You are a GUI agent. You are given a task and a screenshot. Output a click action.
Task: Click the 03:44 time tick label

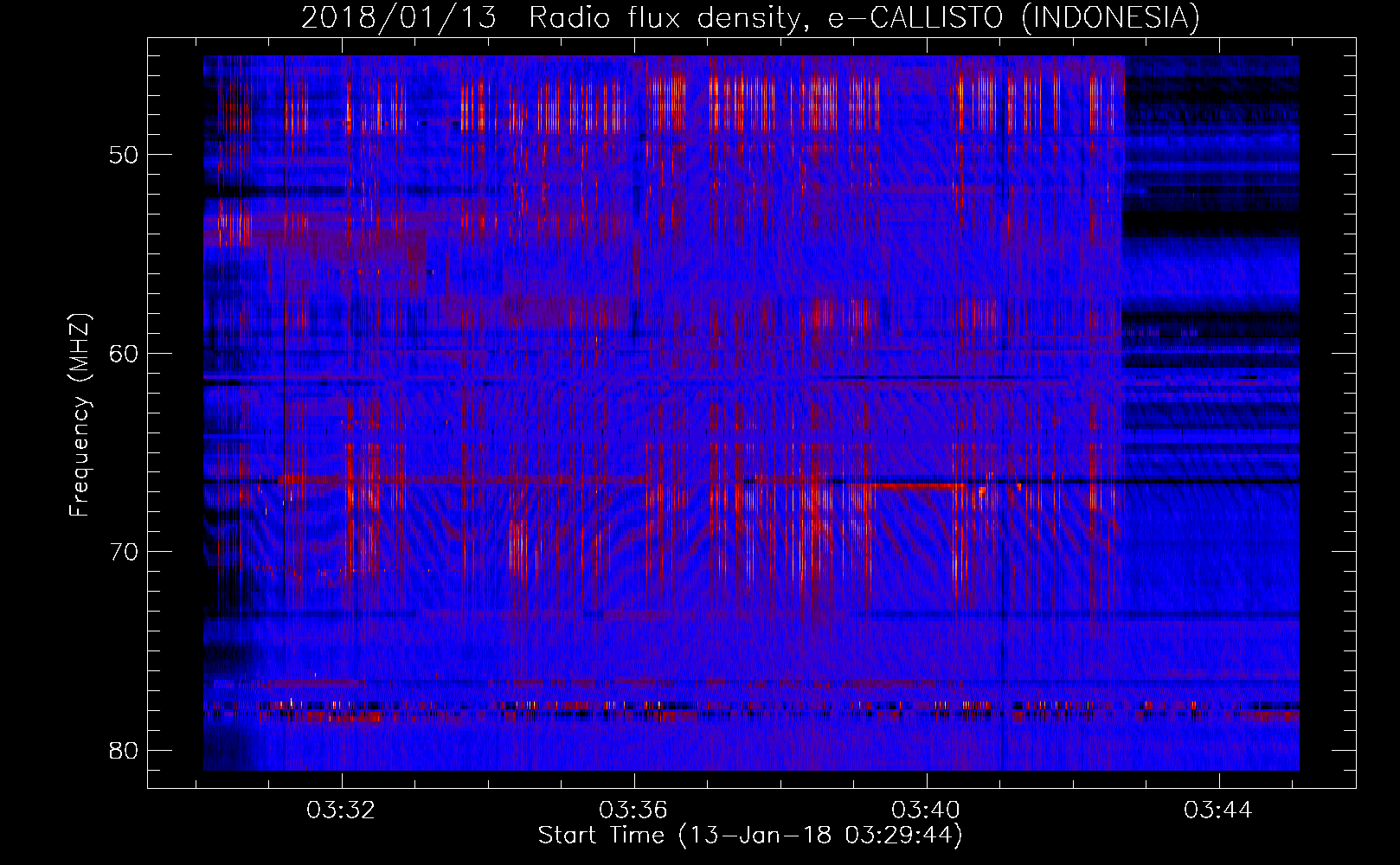pos(1218,811)
